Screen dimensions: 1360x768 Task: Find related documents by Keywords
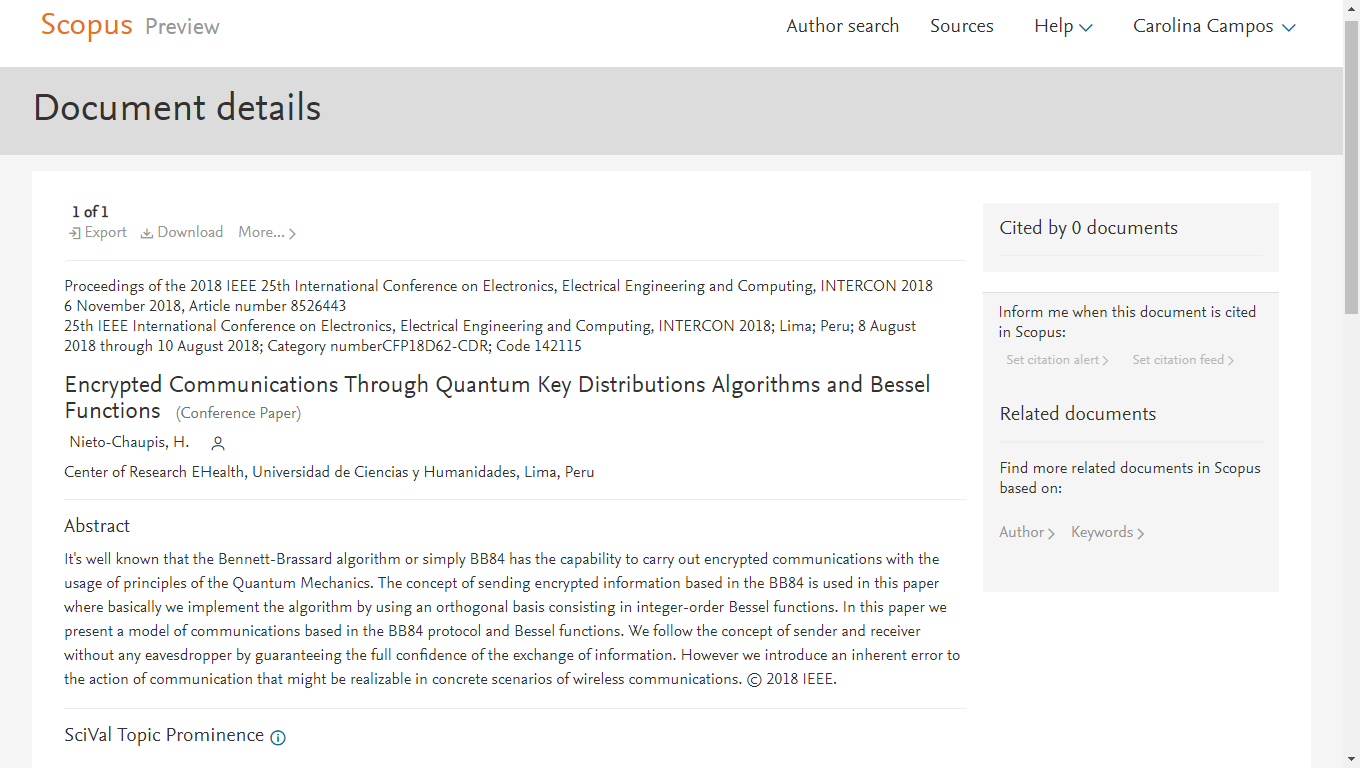[x=1107, y=533]
